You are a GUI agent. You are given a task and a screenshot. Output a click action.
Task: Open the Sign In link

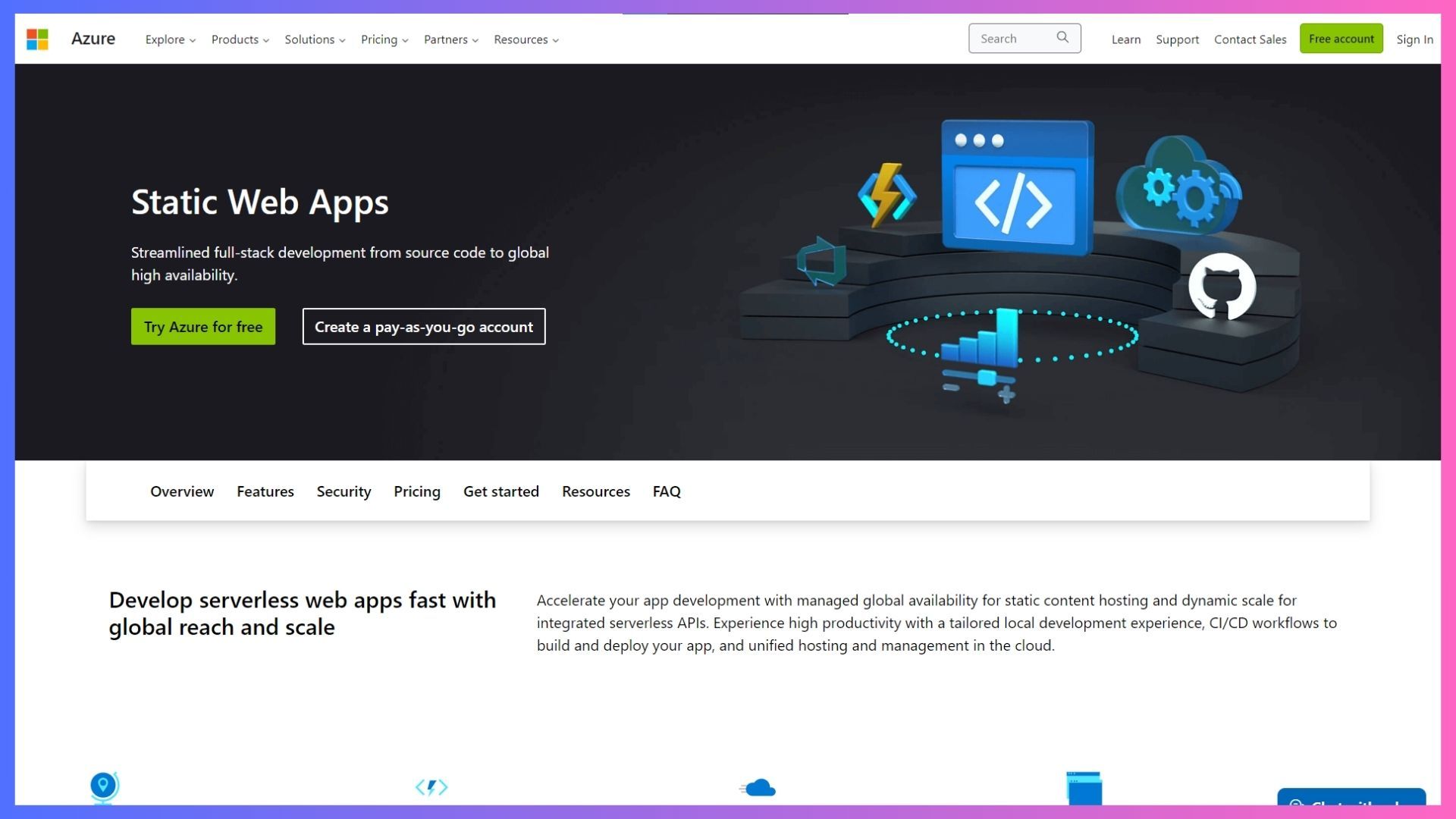point(1414,39)
